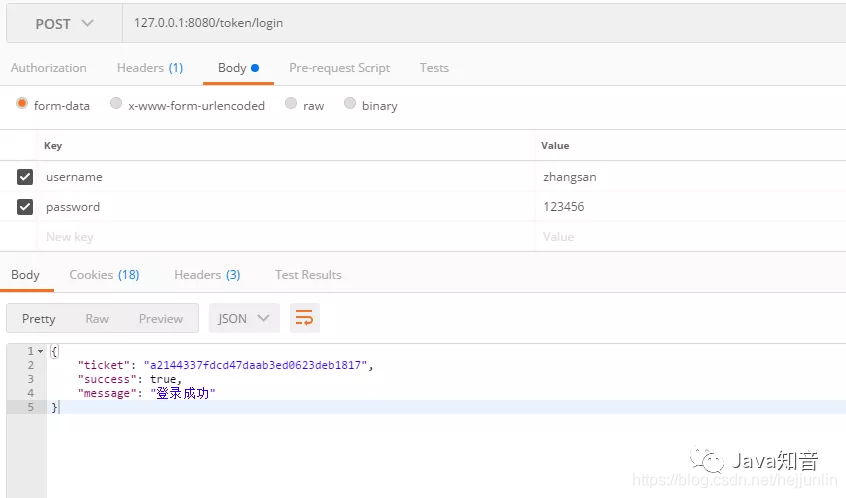Image resolution: width=846 pixels, height=498 pixels.
Task: Open the response Body tab
Action: 25,275
